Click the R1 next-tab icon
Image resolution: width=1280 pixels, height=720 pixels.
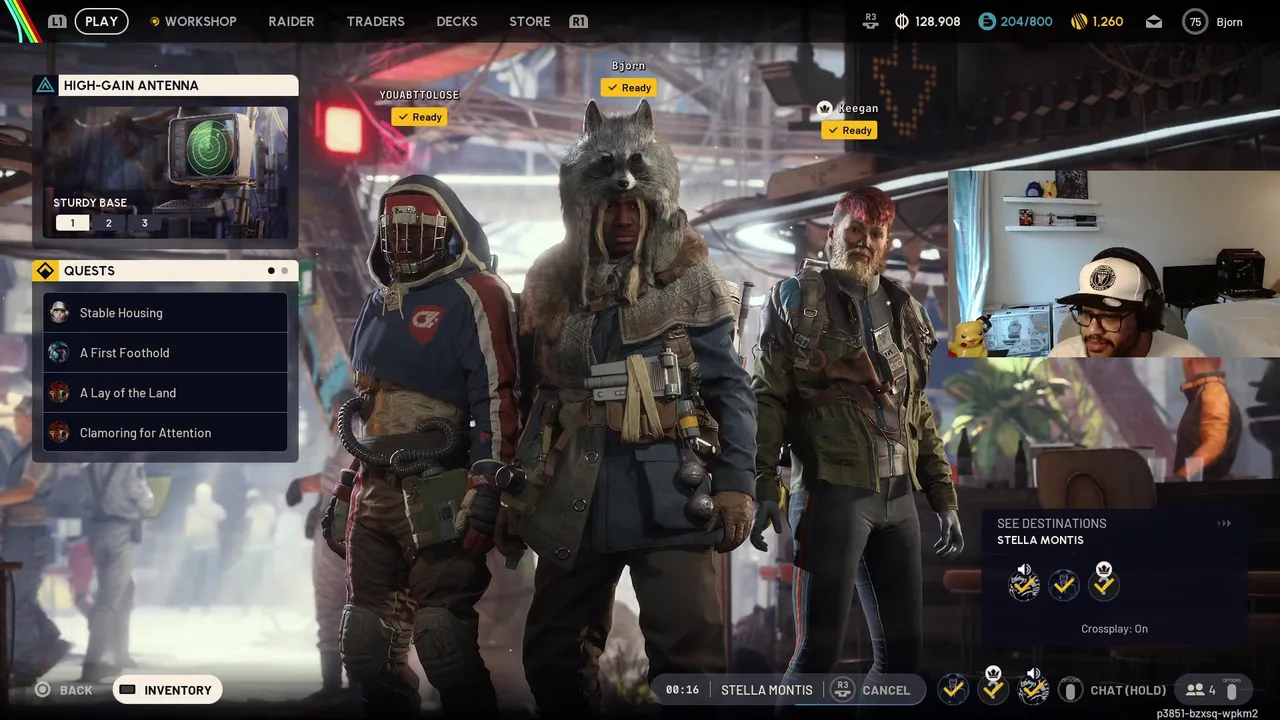(x=578, y=21)
